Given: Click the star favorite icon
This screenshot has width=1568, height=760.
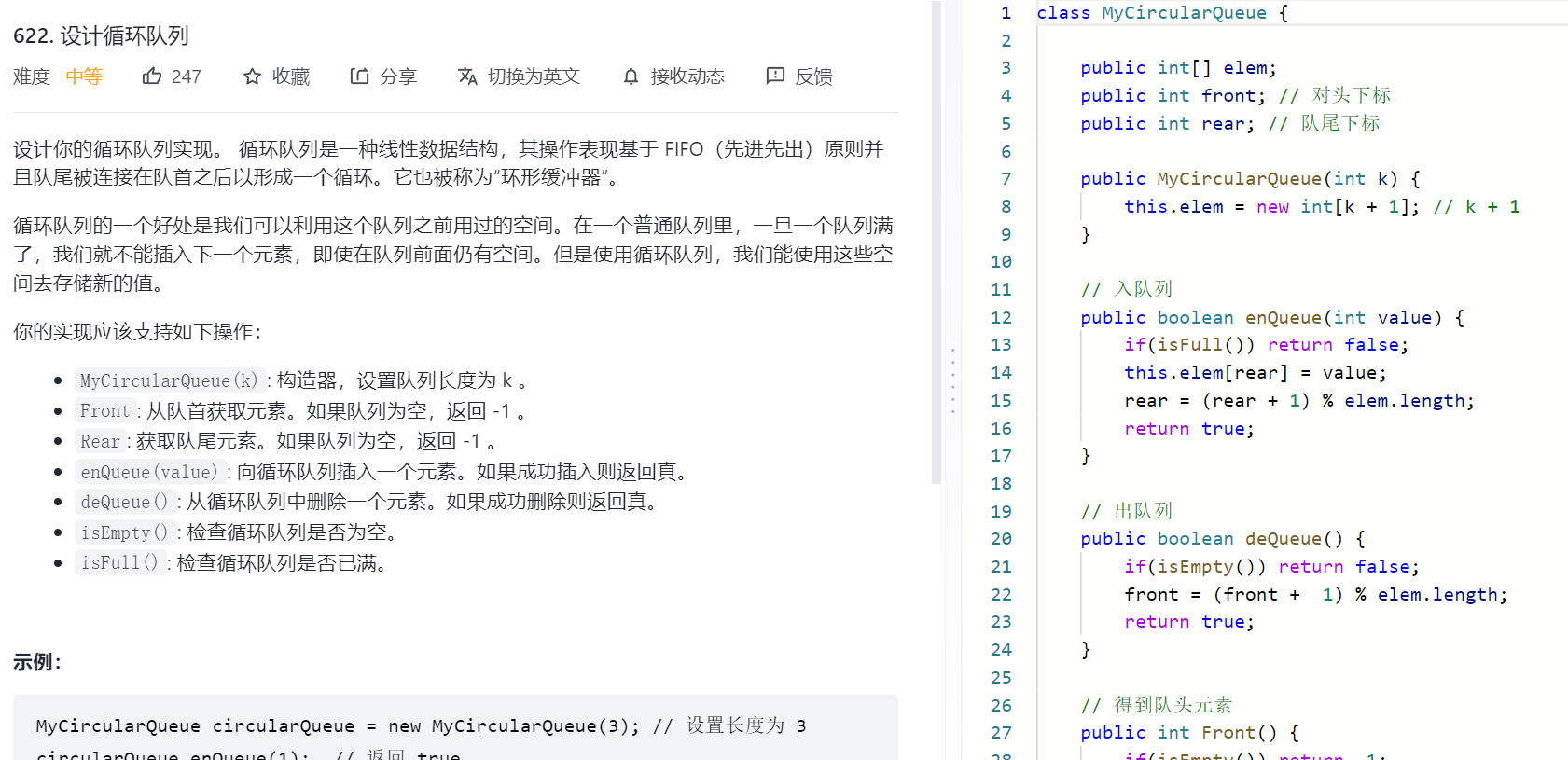Looking at the screenshot, I should click(x=252, y=76).
